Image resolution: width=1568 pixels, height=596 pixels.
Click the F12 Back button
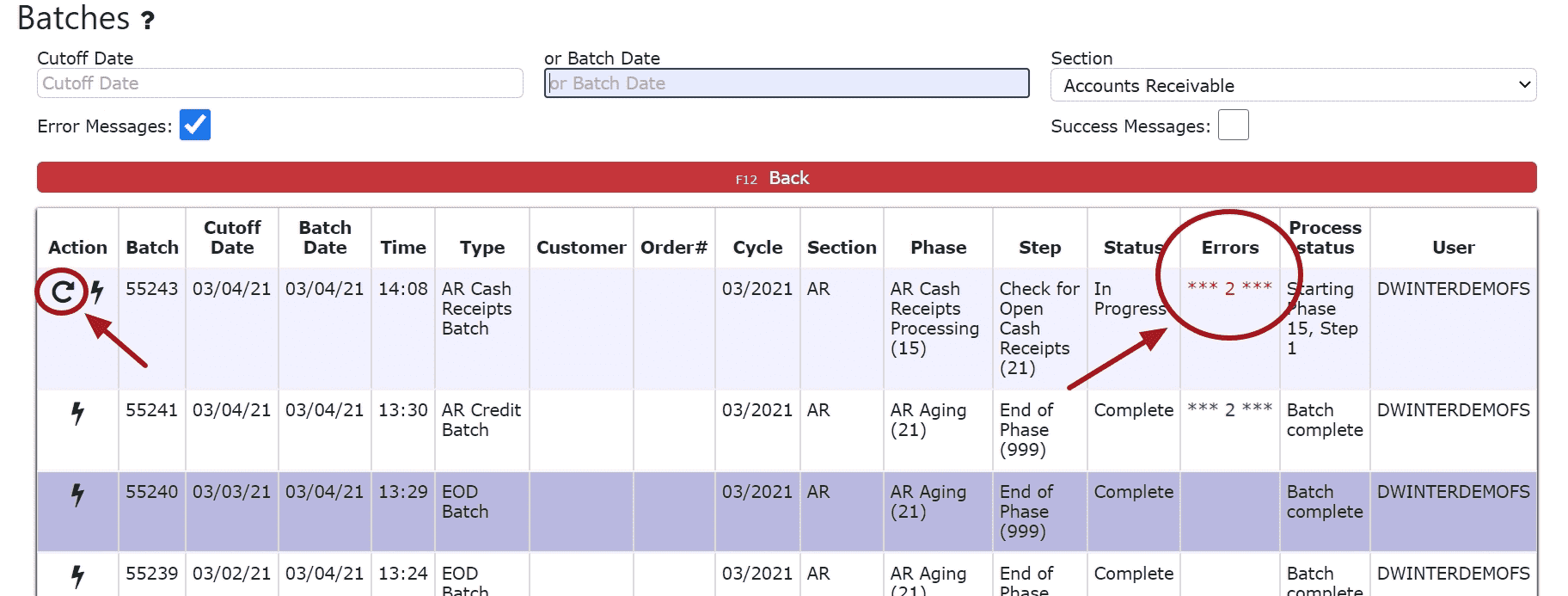click(x=787, y=178)
